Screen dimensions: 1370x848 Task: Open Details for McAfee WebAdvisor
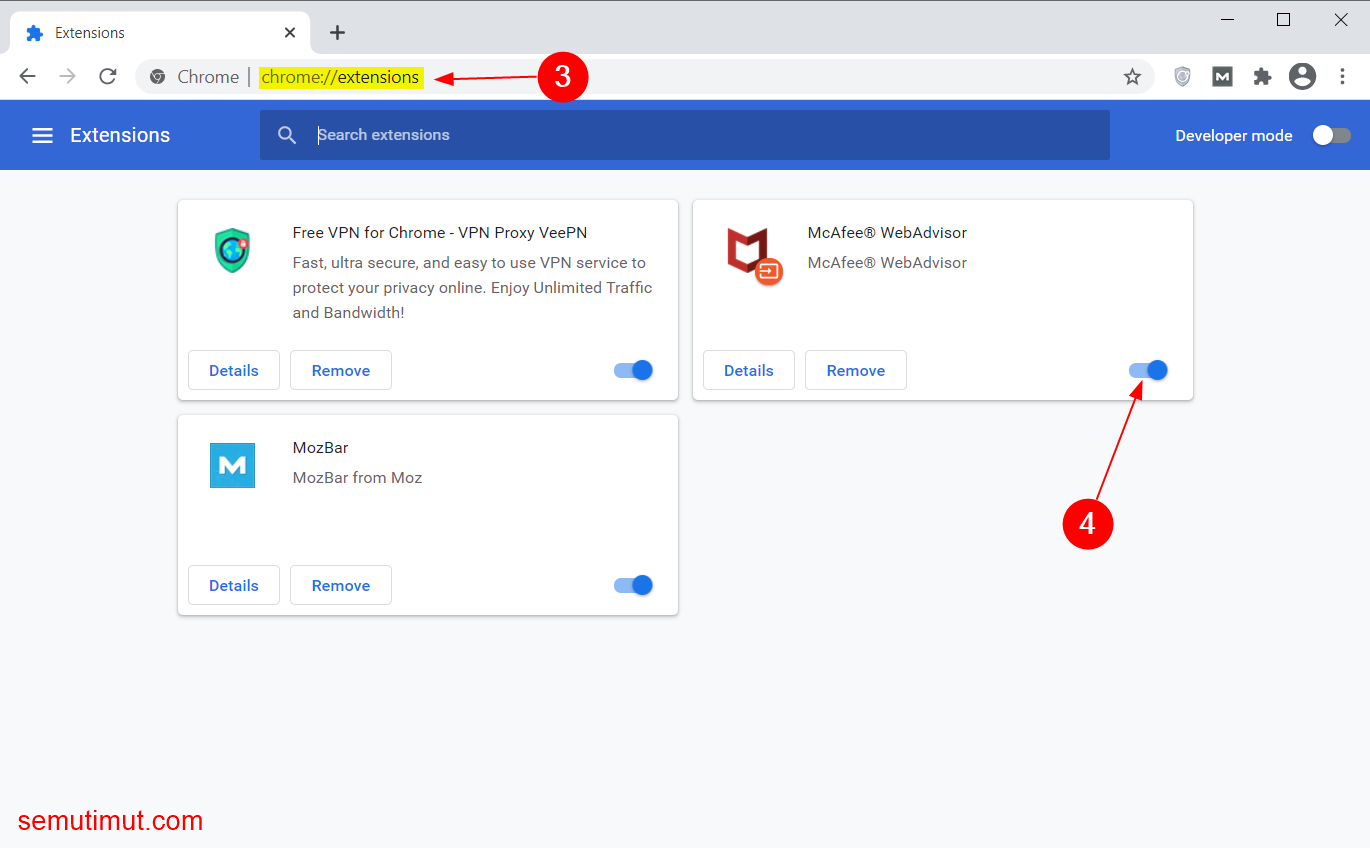click(x=749, y=370)
